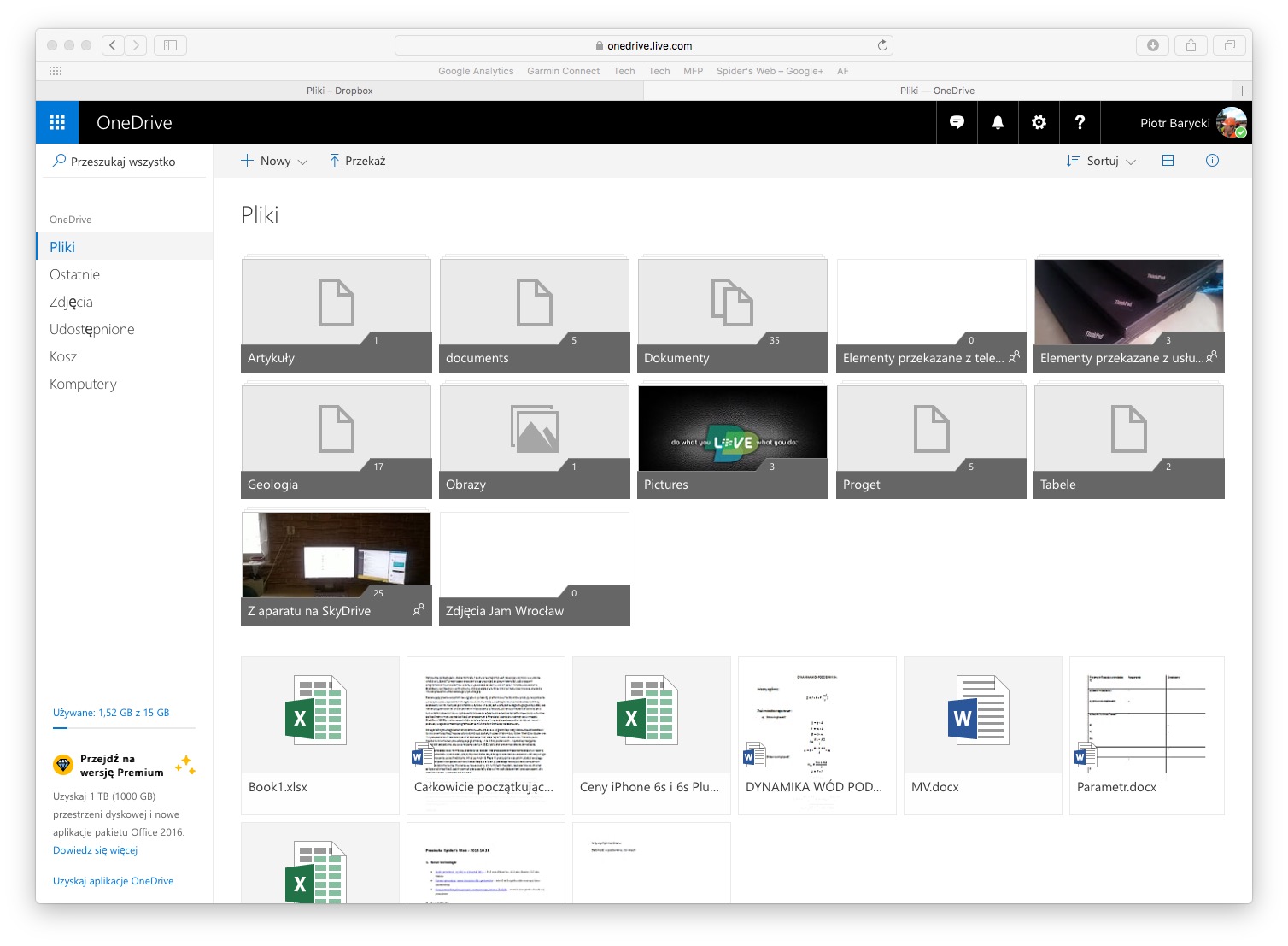This screenshot has width=1288, height=946.
Task: Click the search magnifier icon
Action: [x=59, y=161]
